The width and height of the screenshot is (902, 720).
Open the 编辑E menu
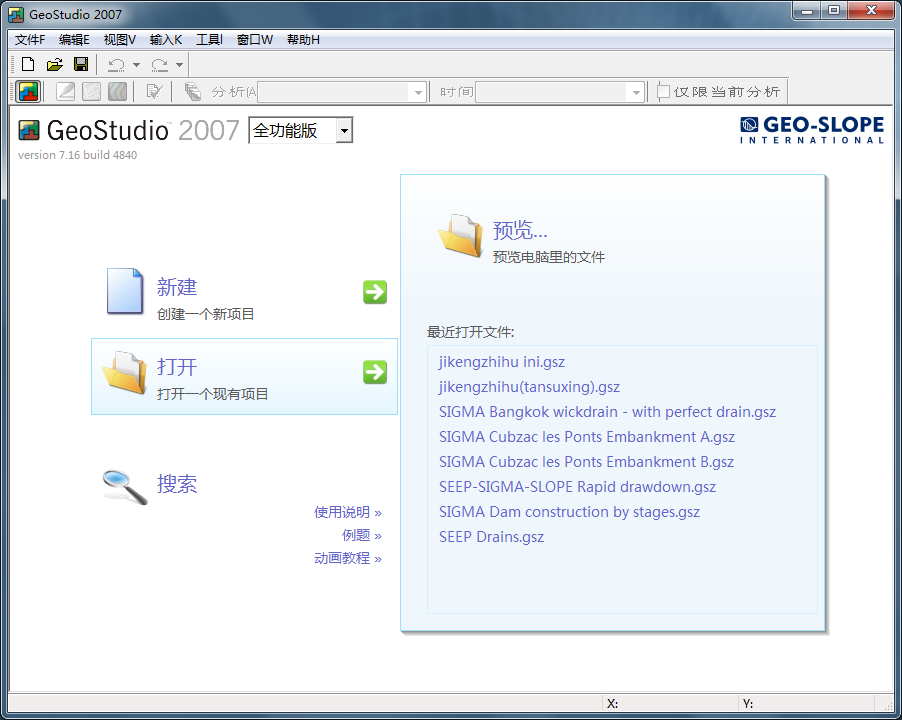click(x=74, y=40)
